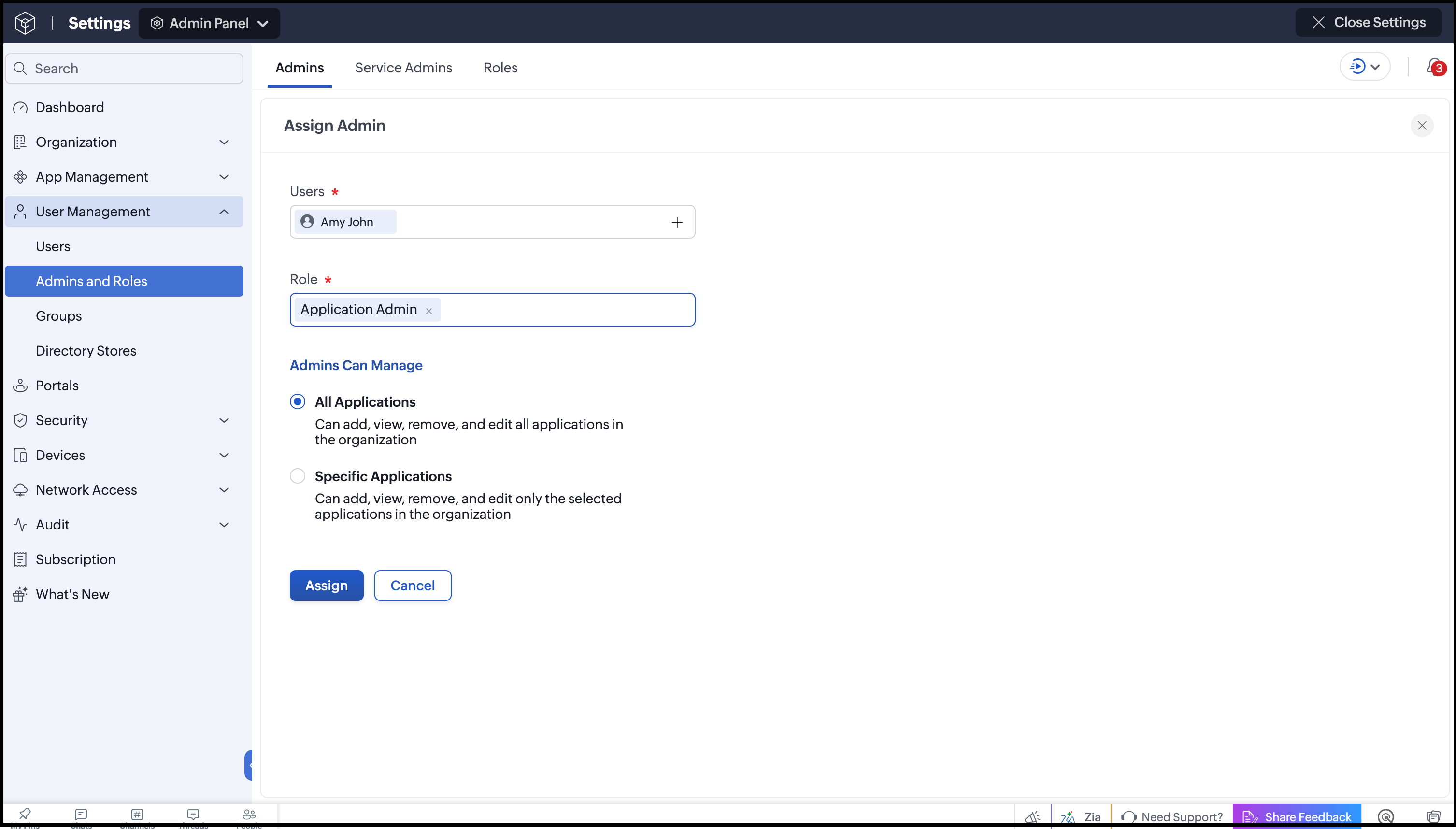Open the Zia assistant

(x=1080, y=817)
